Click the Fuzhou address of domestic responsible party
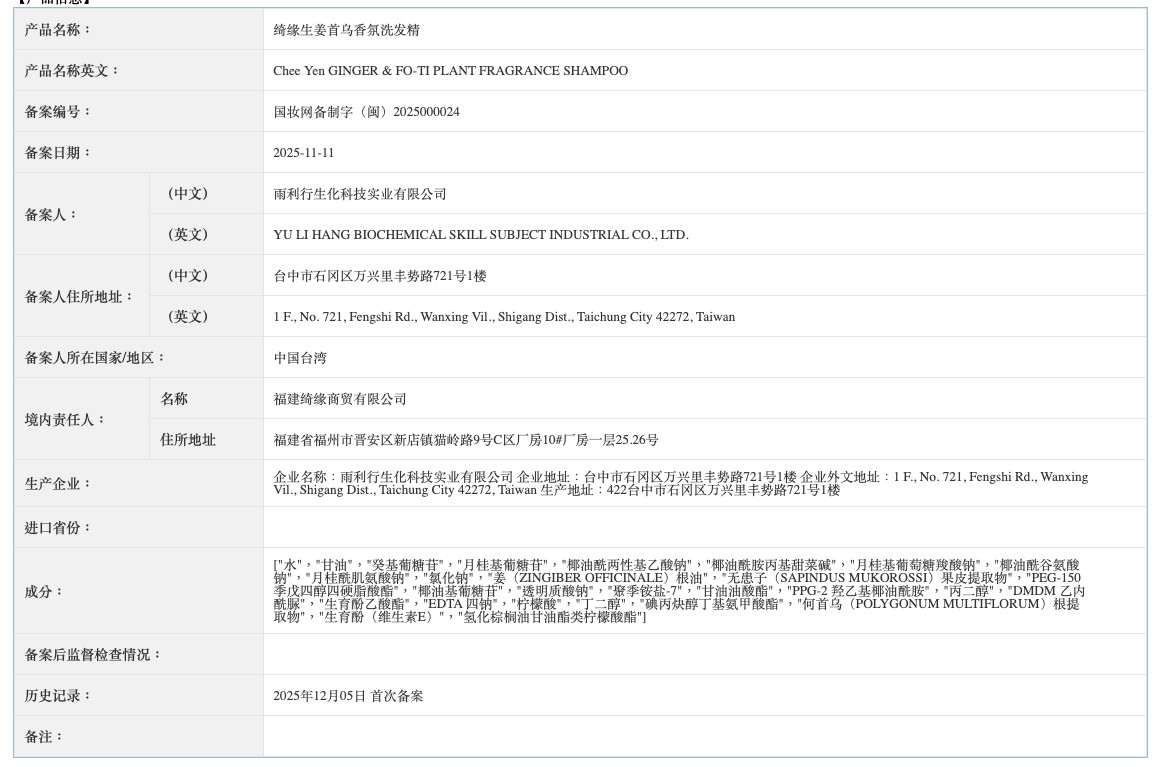1166x767 pixels. click(x=465, y=440)
